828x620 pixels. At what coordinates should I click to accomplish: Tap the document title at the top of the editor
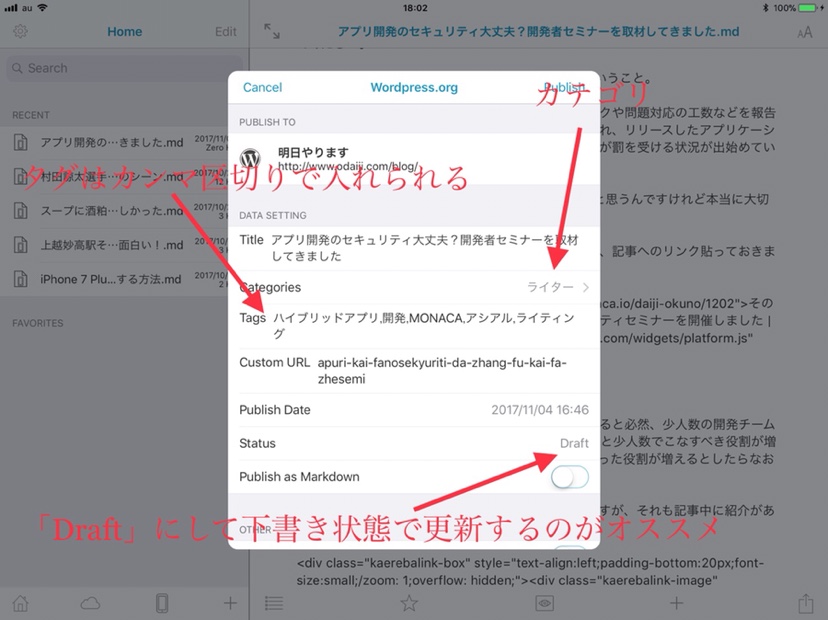538,32
